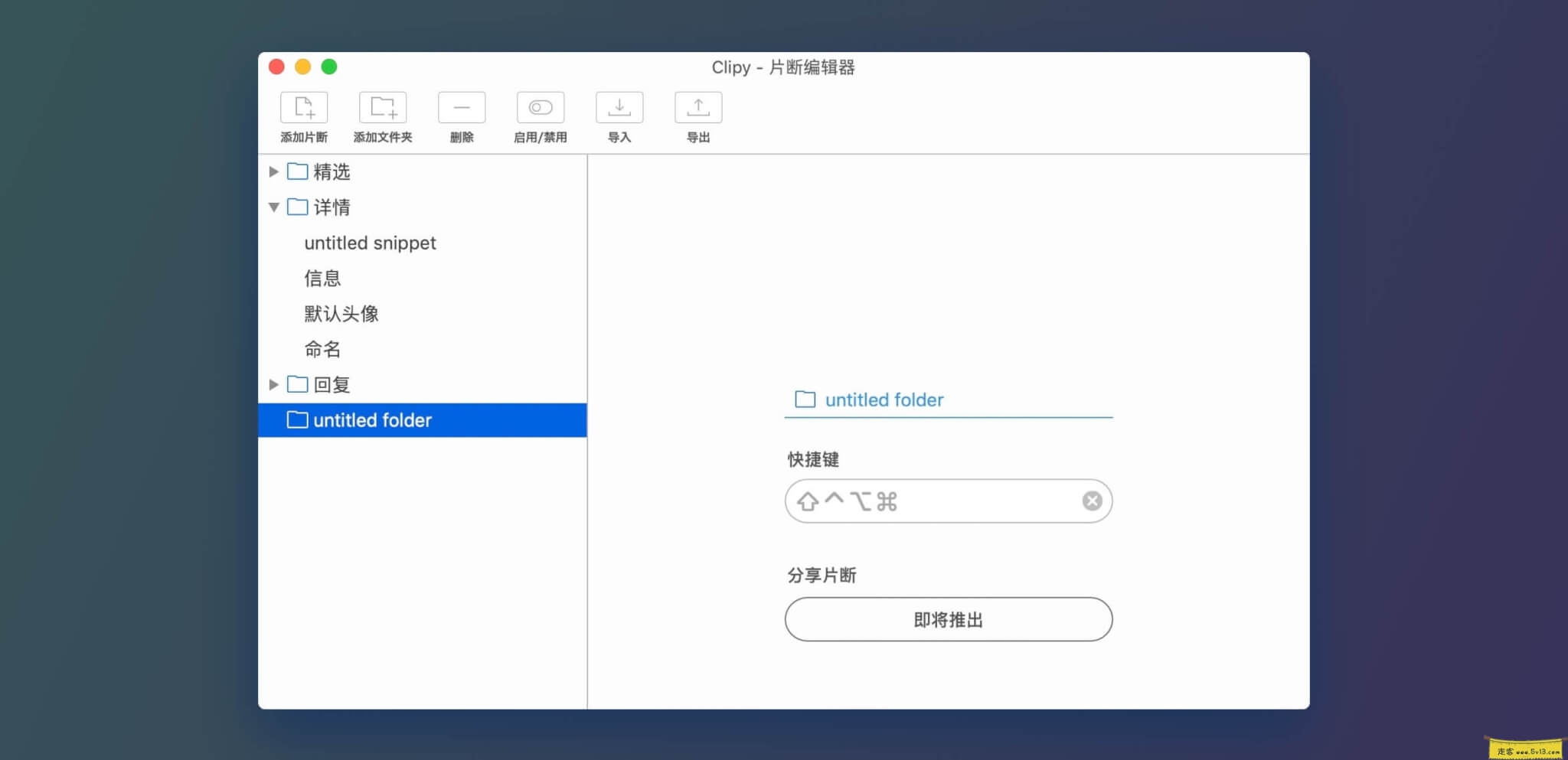
Task: Expand the 回复 folder
Action: tap(275, 384)
